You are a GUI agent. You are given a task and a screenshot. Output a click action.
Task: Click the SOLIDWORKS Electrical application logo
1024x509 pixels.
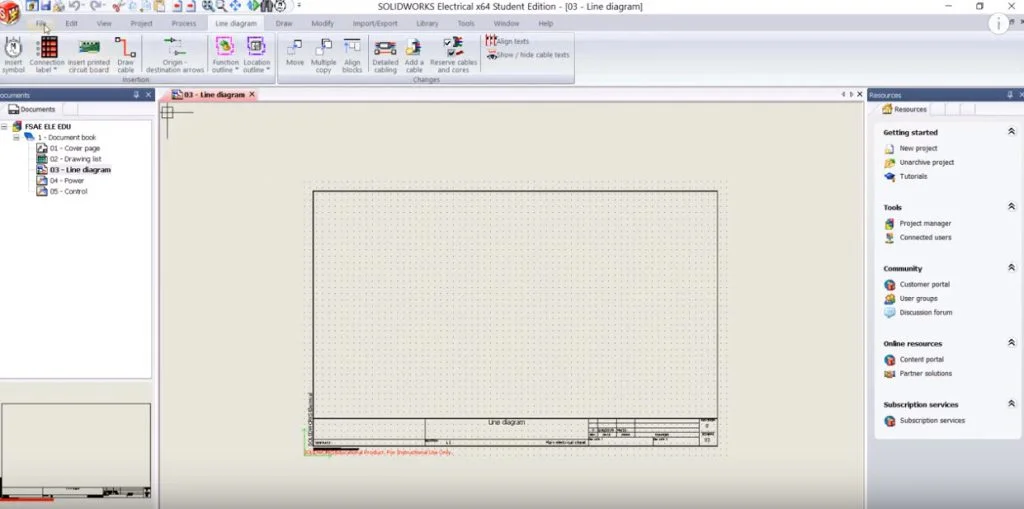pyautogui.click(x=9, y=12)
